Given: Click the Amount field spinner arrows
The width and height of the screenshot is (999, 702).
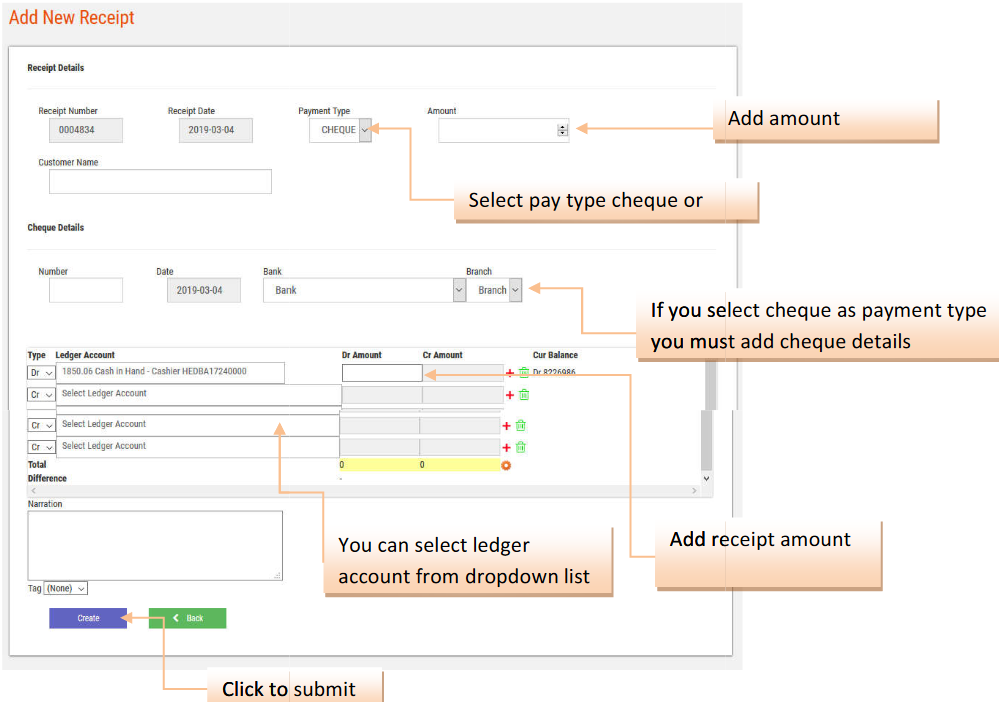Looking at the screenshot, I should point(562,130).
